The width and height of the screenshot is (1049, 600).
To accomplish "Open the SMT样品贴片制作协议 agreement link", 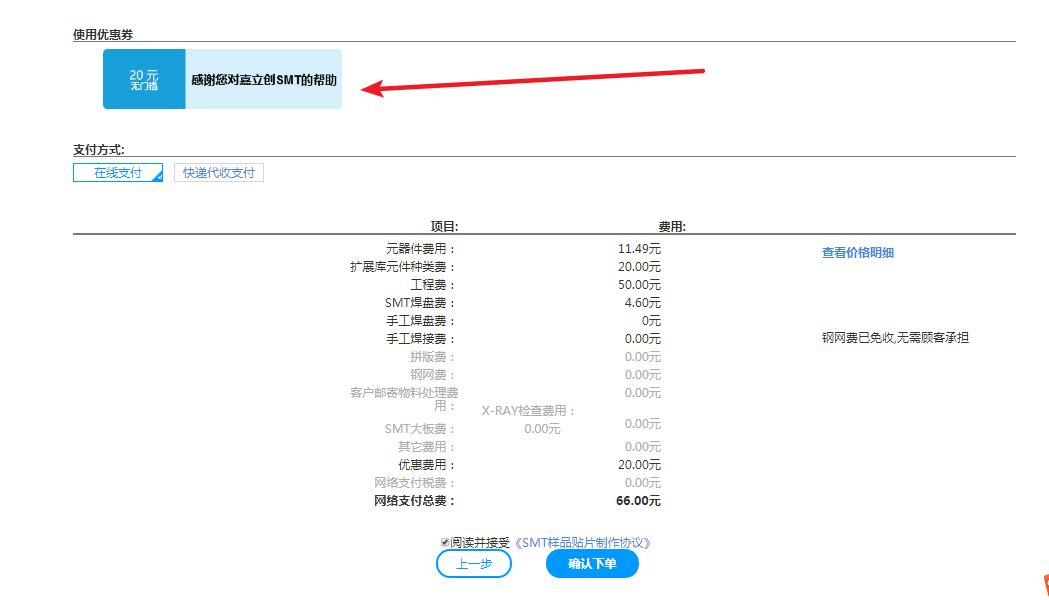I will pos(582,543).
